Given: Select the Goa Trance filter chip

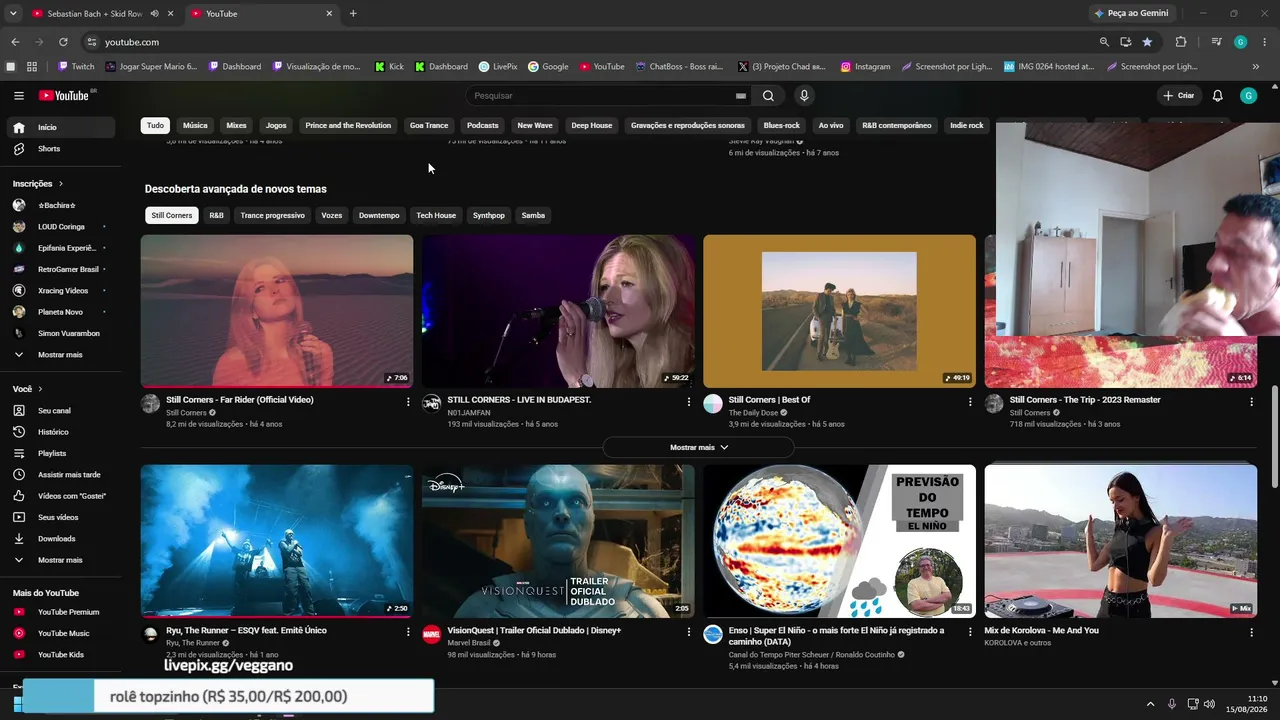Looking at the screenshot, I should tap(429, 126).
